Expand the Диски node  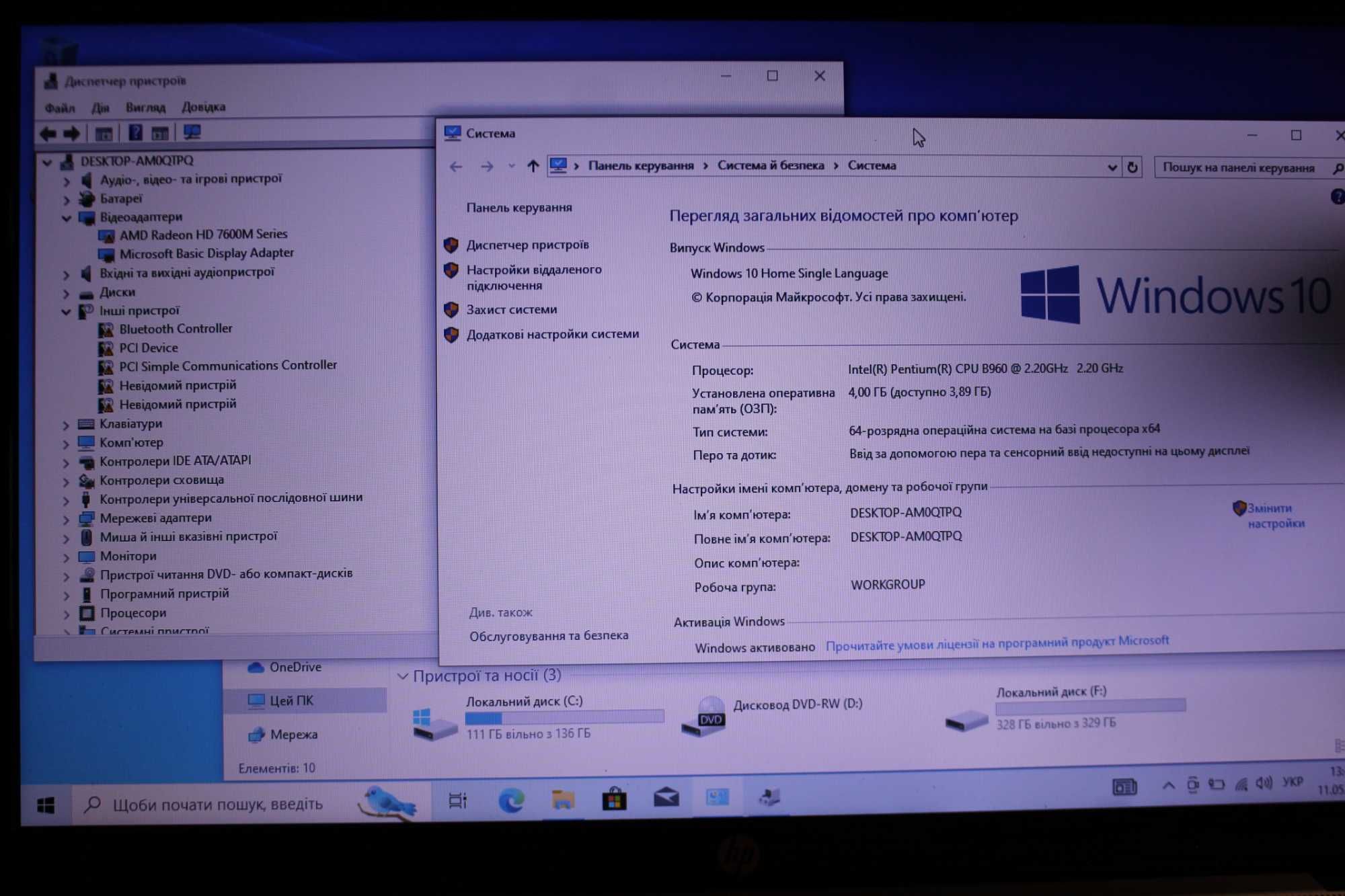(66, 293)
